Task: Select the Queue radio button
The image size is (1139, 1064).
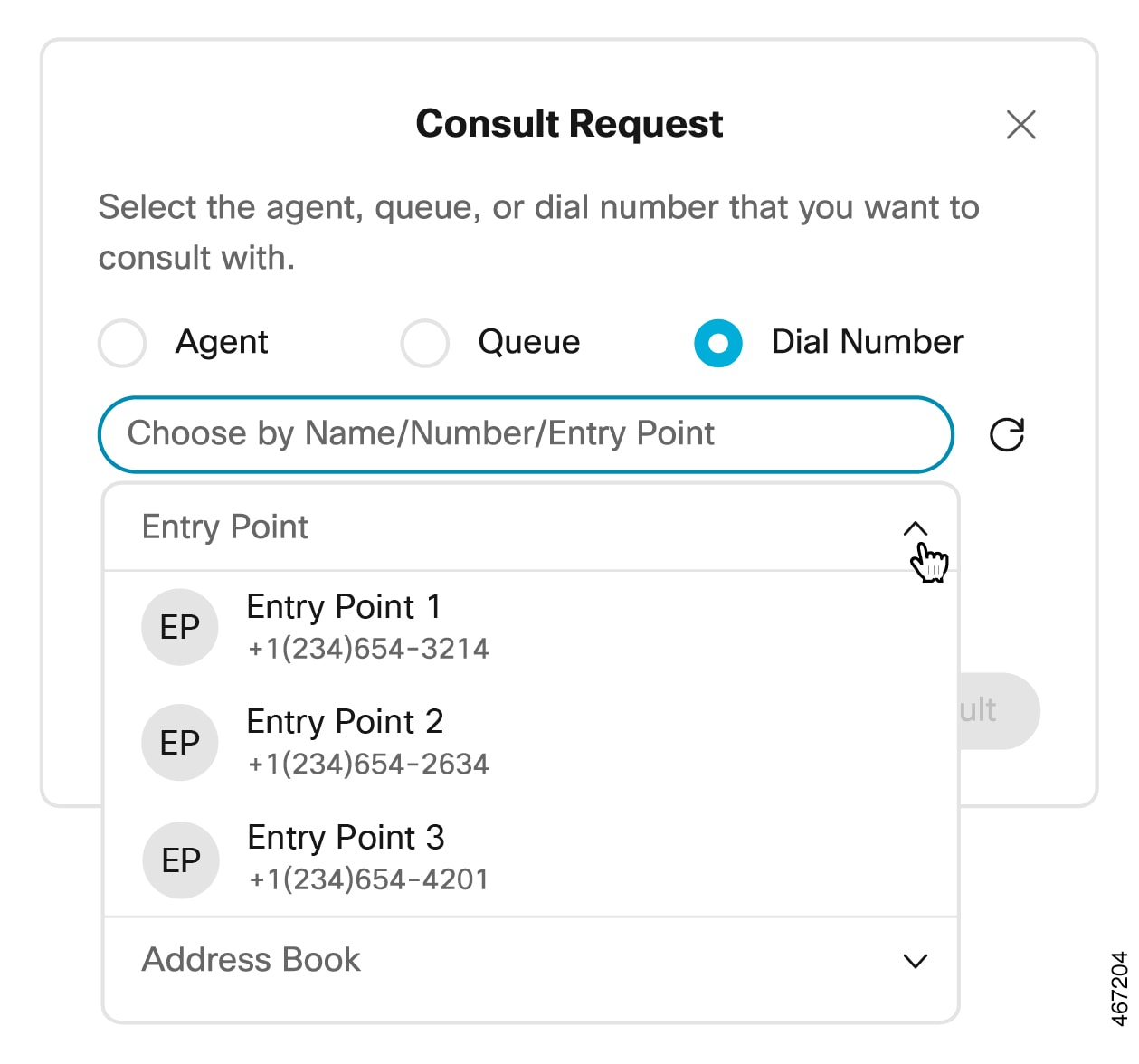Action: click(425, 343)
